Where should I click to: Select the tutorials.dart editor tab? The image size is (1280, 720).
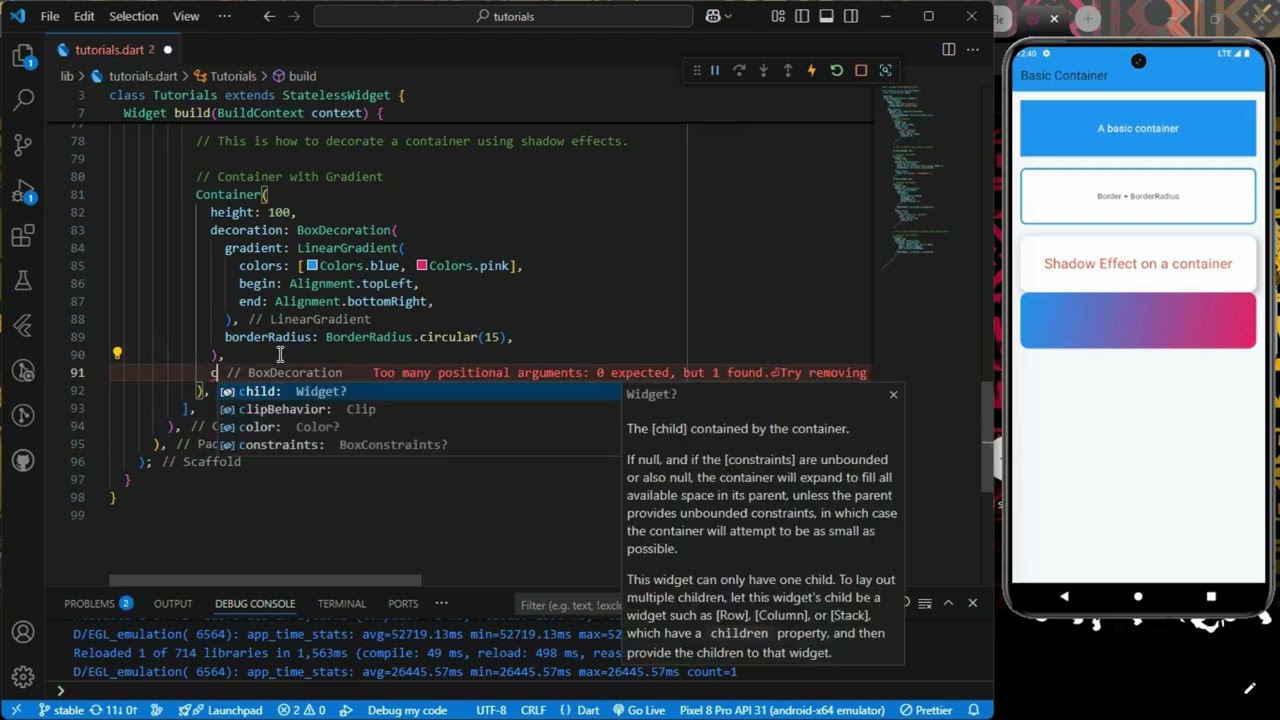tap(114, 50)
